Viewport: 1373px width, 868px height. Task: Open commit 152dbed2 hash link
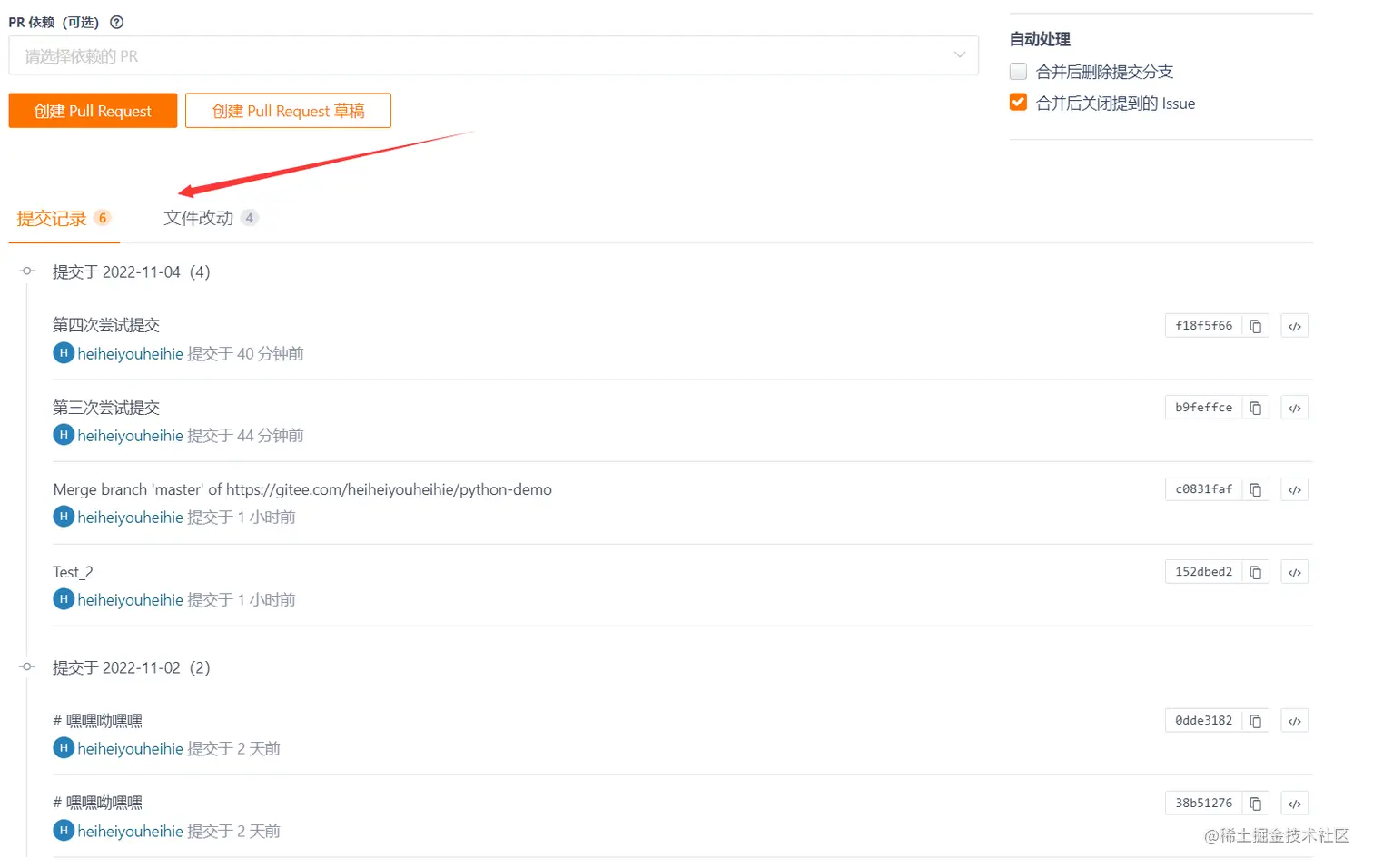pyautogui.click(x=1203, y=572)
